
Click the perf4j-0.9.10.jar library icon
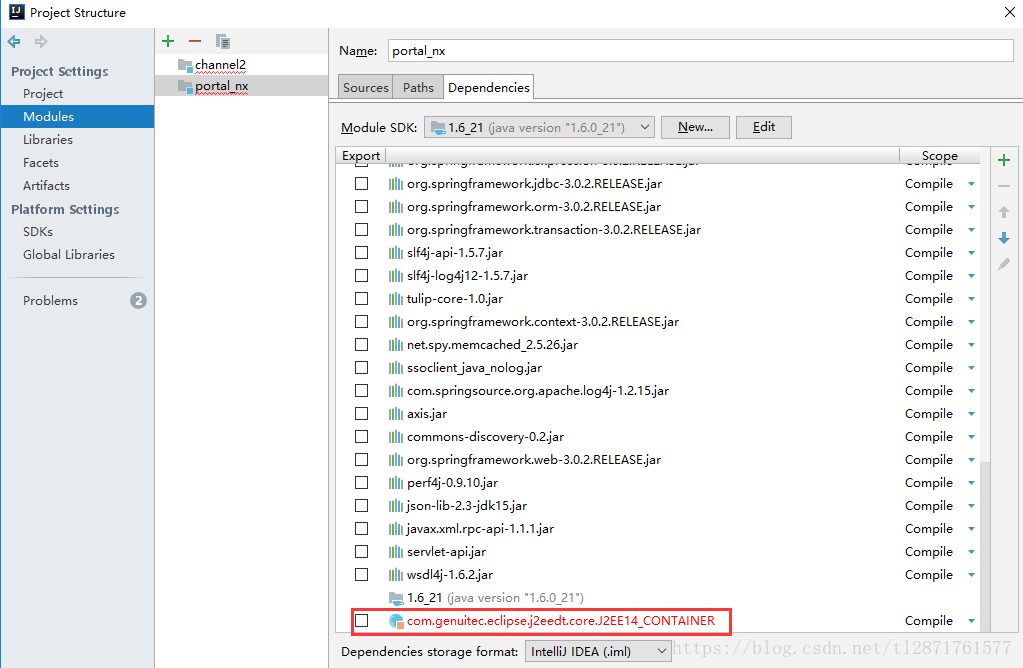[x=395, y=483]
